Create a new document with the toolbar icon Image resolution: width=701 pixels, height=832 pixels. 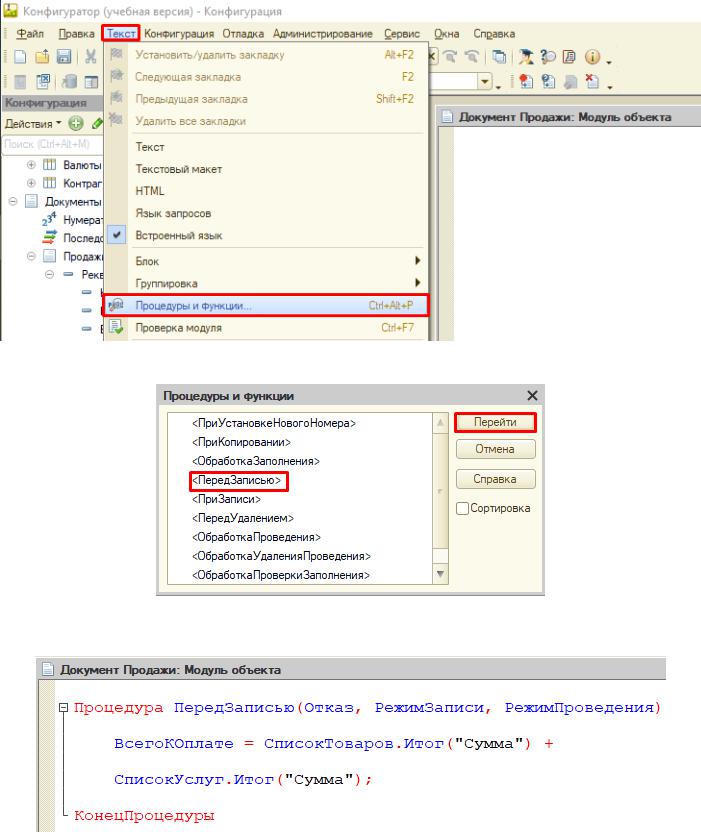tap(20, 57)
